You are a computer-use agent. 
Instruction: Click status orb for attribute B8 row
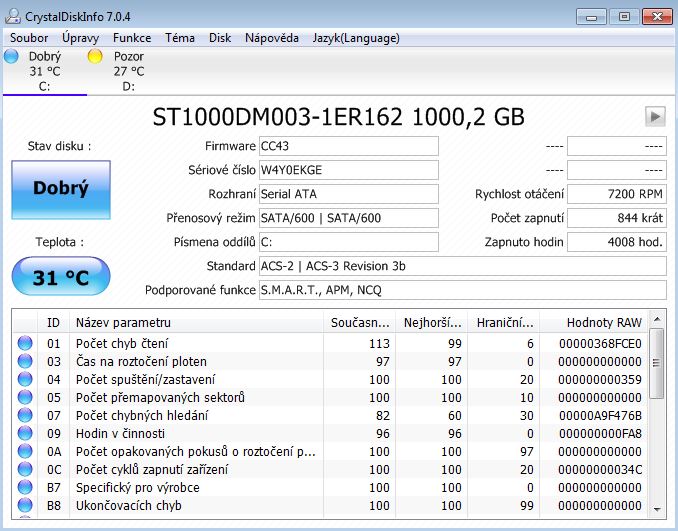tap(25, 506)
